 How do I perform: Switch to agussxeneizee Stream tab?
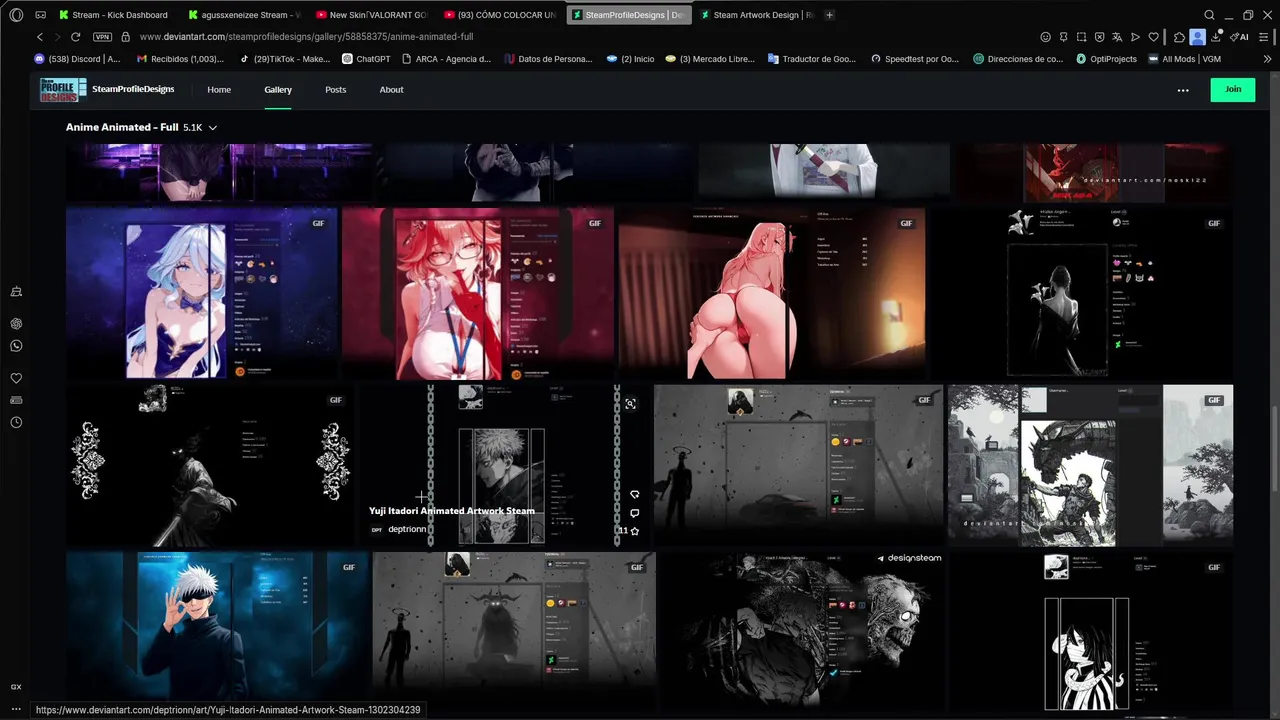243,15
